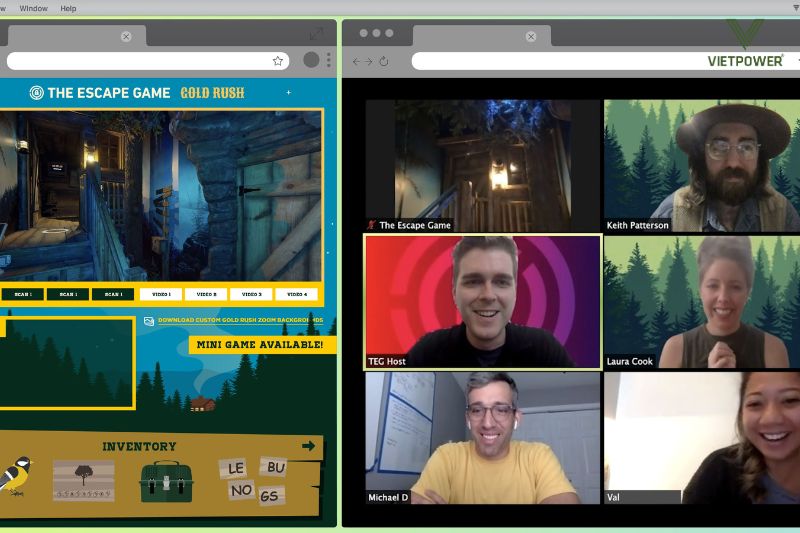
Task: Select the yellow bird inventory item
Action: click(15, 476)
